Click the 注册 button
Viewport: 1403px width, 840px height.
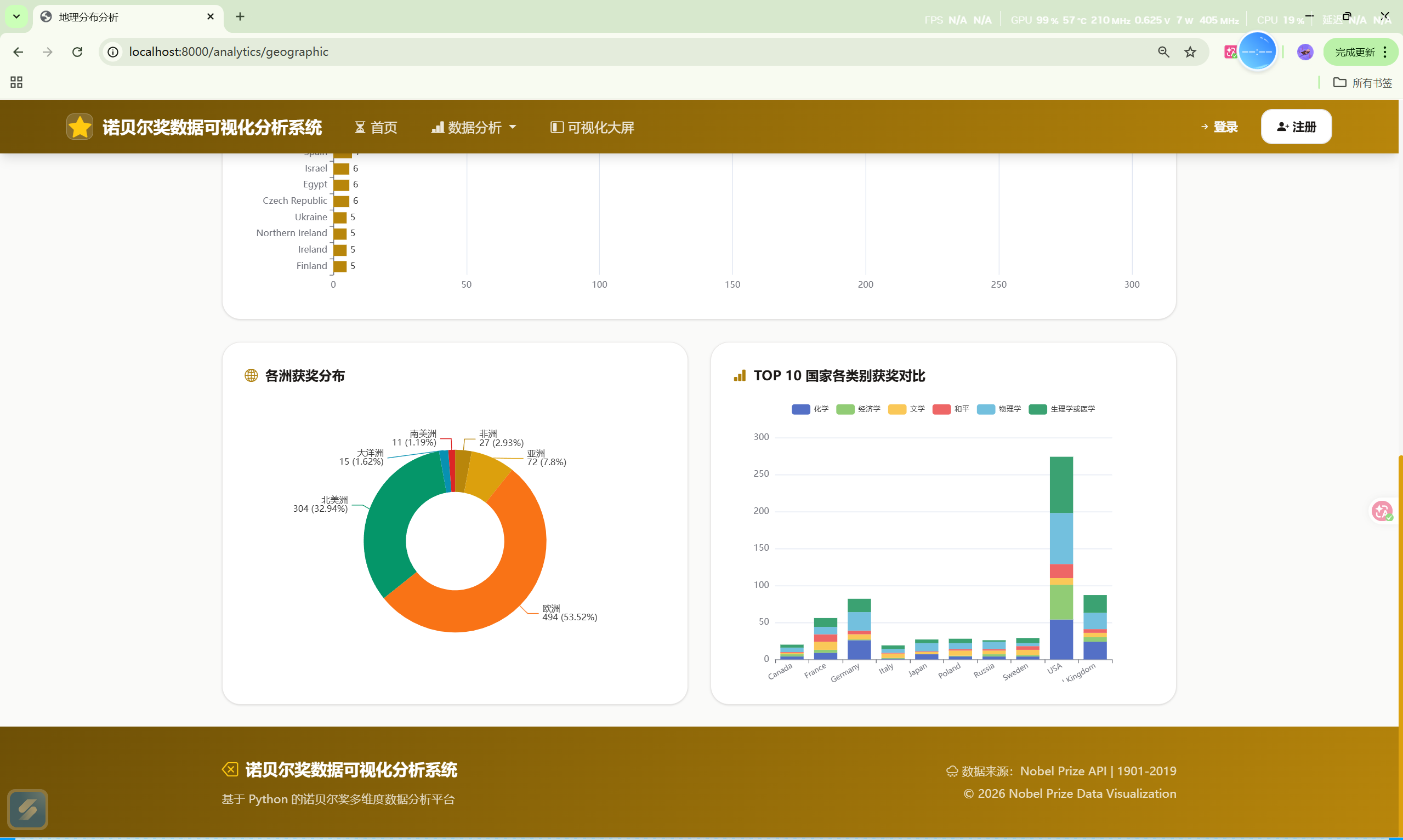click(x=1296, y=127)
